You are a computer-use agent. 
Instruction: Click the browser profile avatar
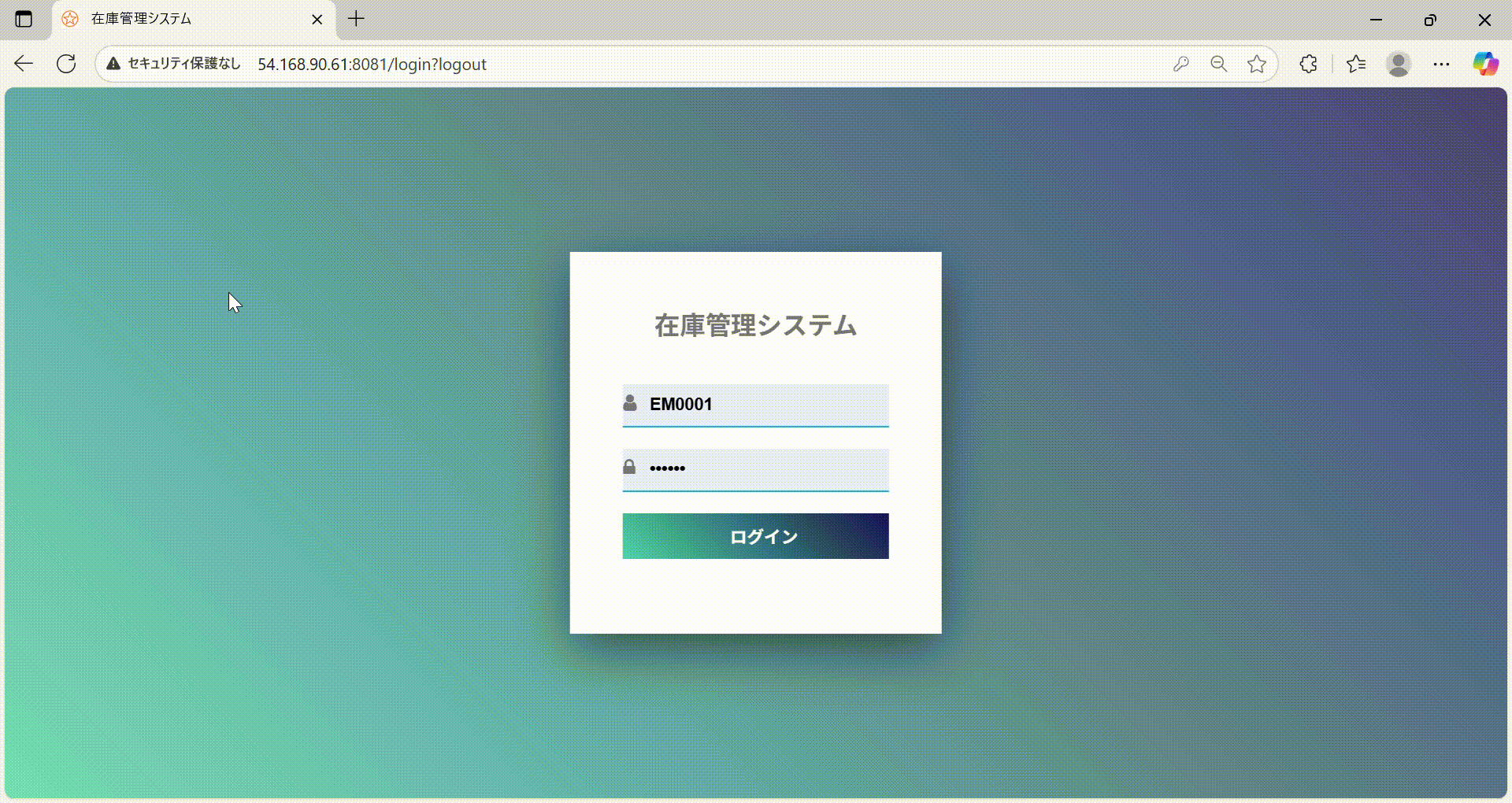click(1399, 64)
